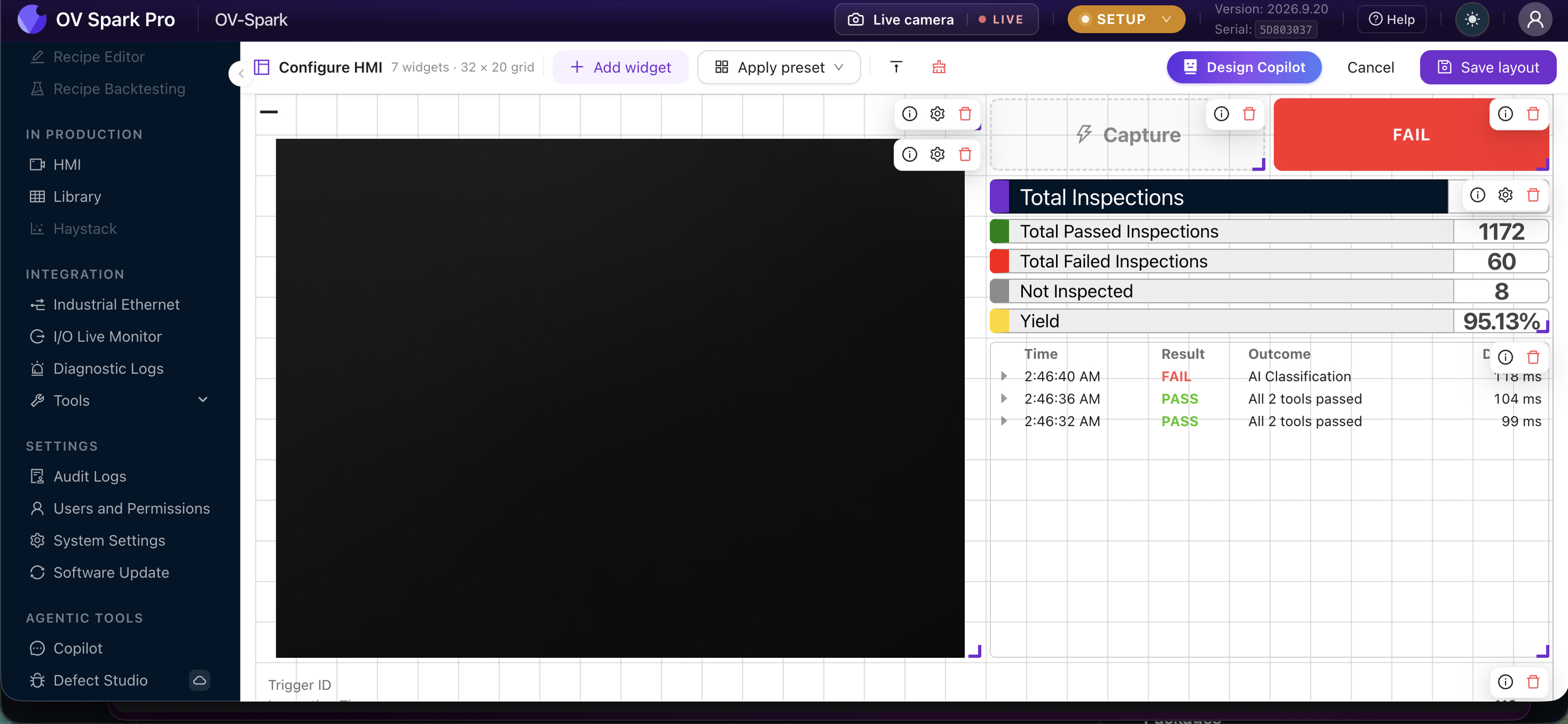Click the theme toggle sun icon
1568x724 pixels.
(x=1472, y=20)
